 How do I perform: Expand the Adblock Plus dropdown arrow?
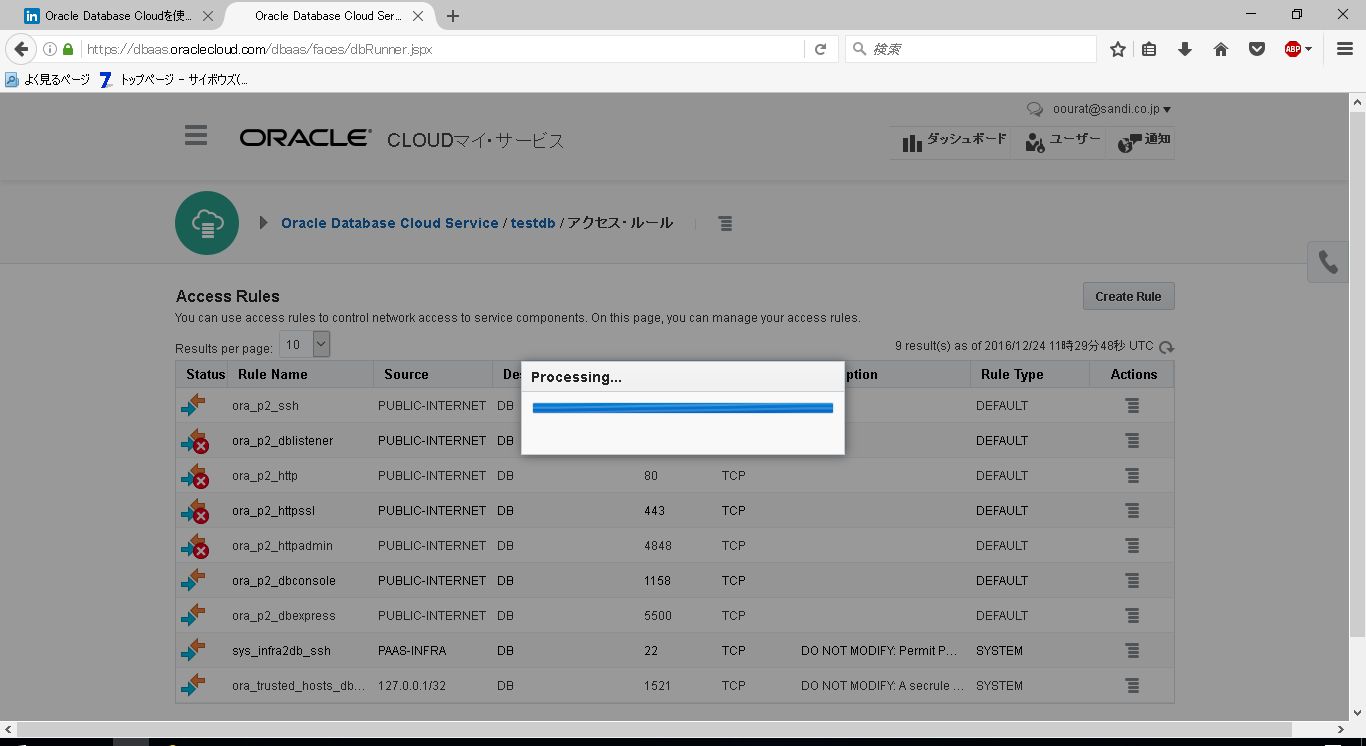tap(1308, 49)
